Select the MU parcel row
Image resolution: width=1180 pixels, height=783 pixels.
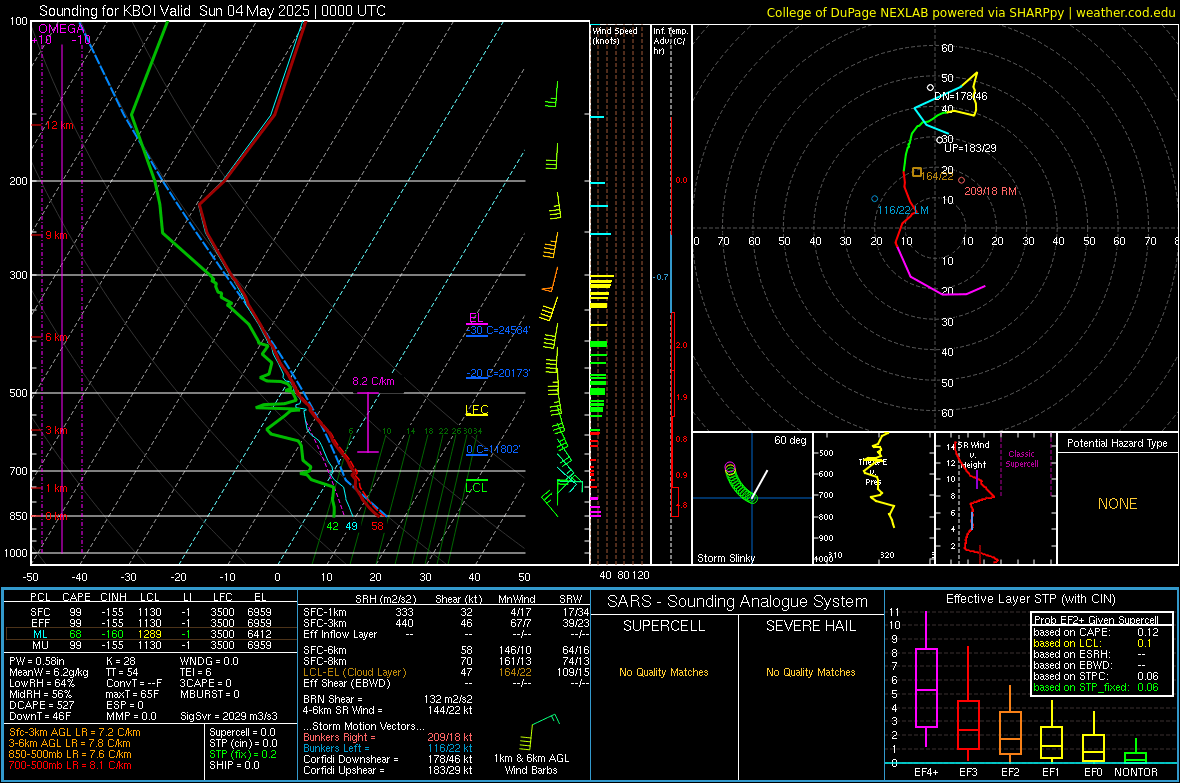click(x=151, y=645)
